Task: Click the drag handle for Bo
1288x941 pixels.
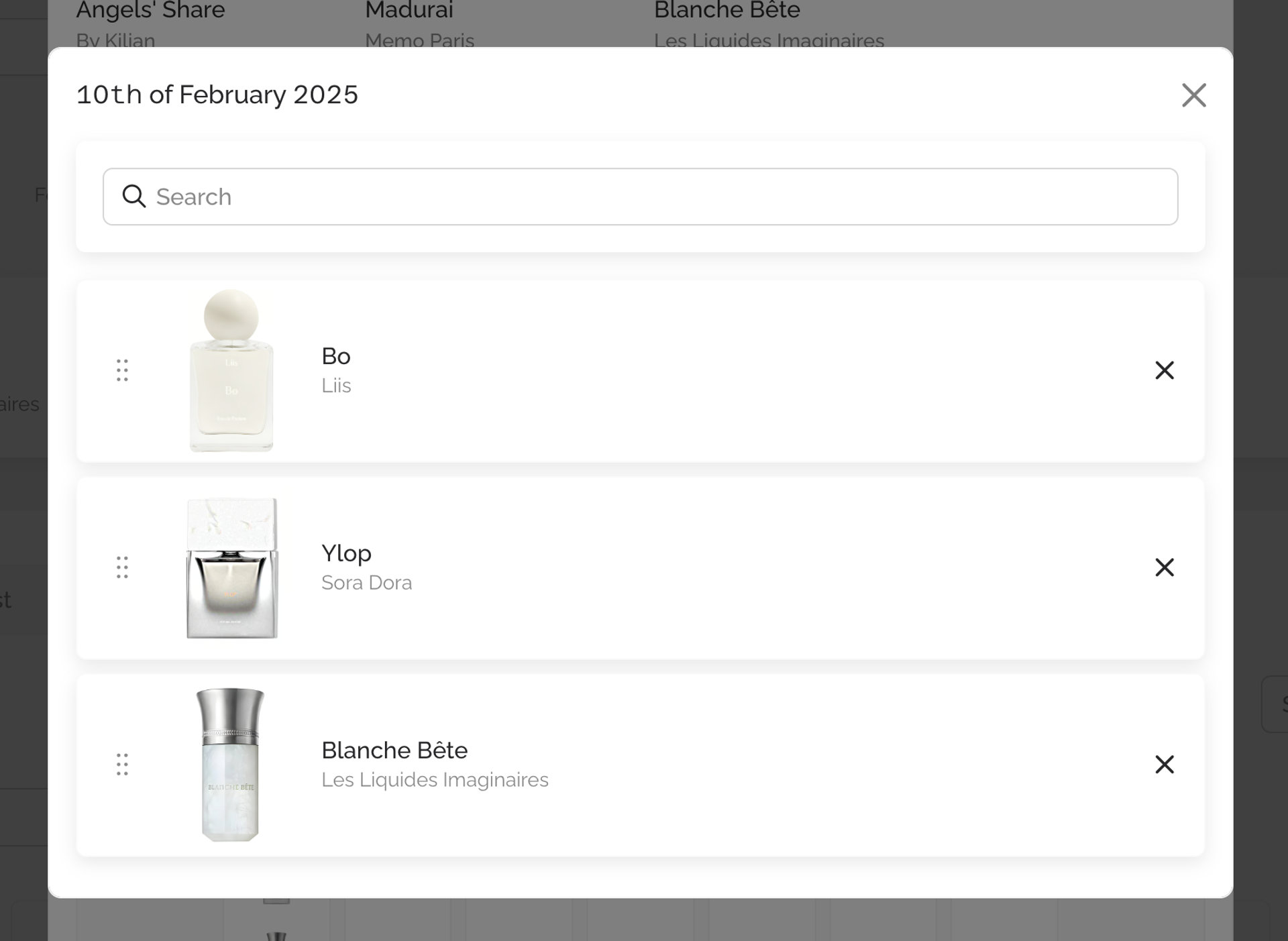Action: 122,370
